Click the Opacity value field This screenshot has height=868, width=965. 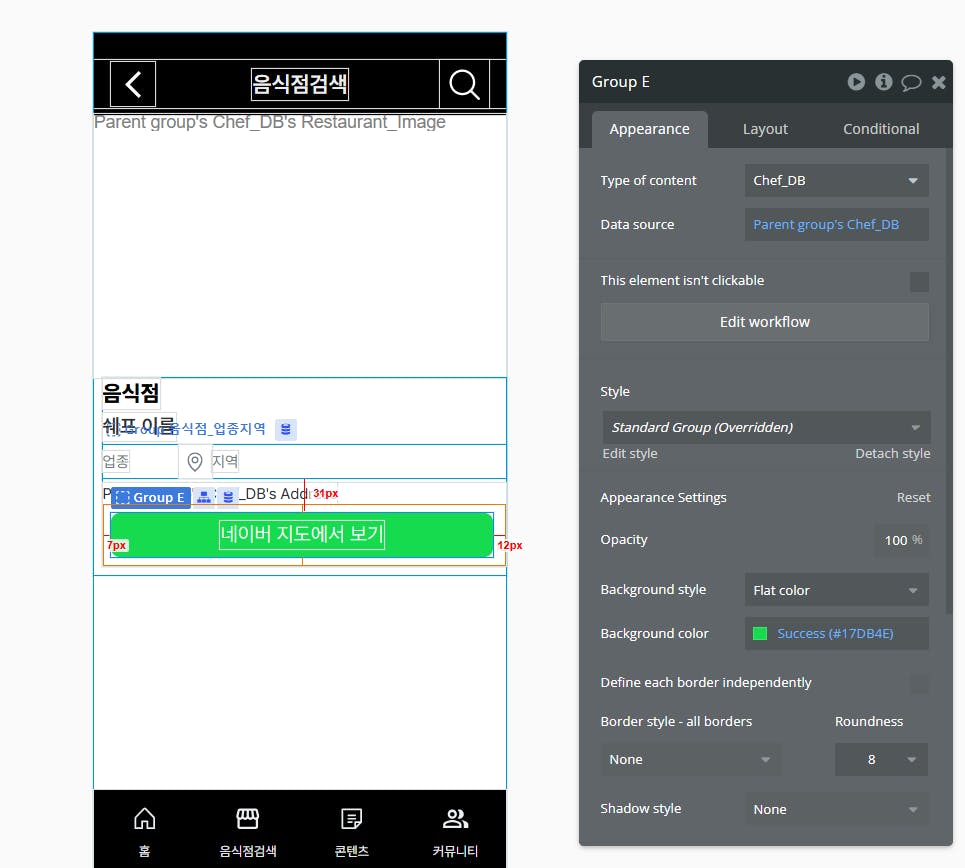(x=902, y=540)
